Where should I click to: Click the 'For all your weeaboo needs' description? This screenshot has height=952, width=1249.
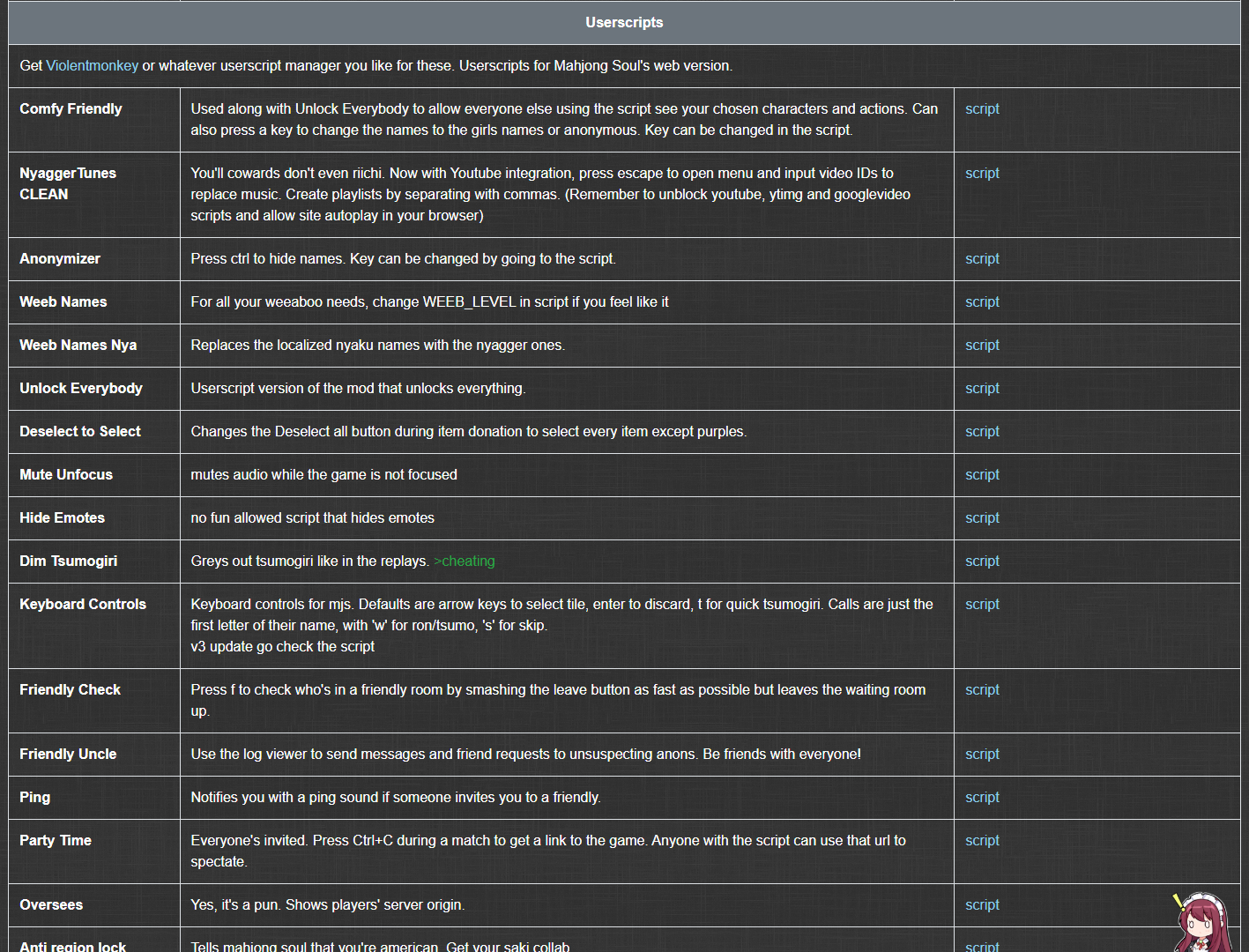(430, 301)
